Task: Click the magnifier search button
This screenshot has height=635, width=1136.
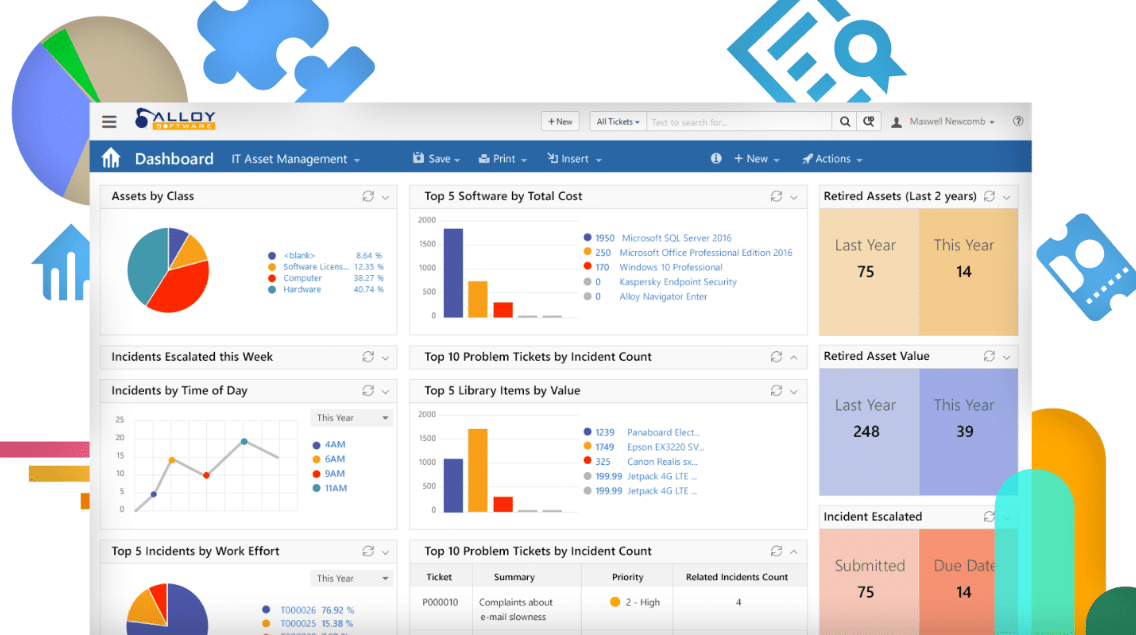Action: 844,122
